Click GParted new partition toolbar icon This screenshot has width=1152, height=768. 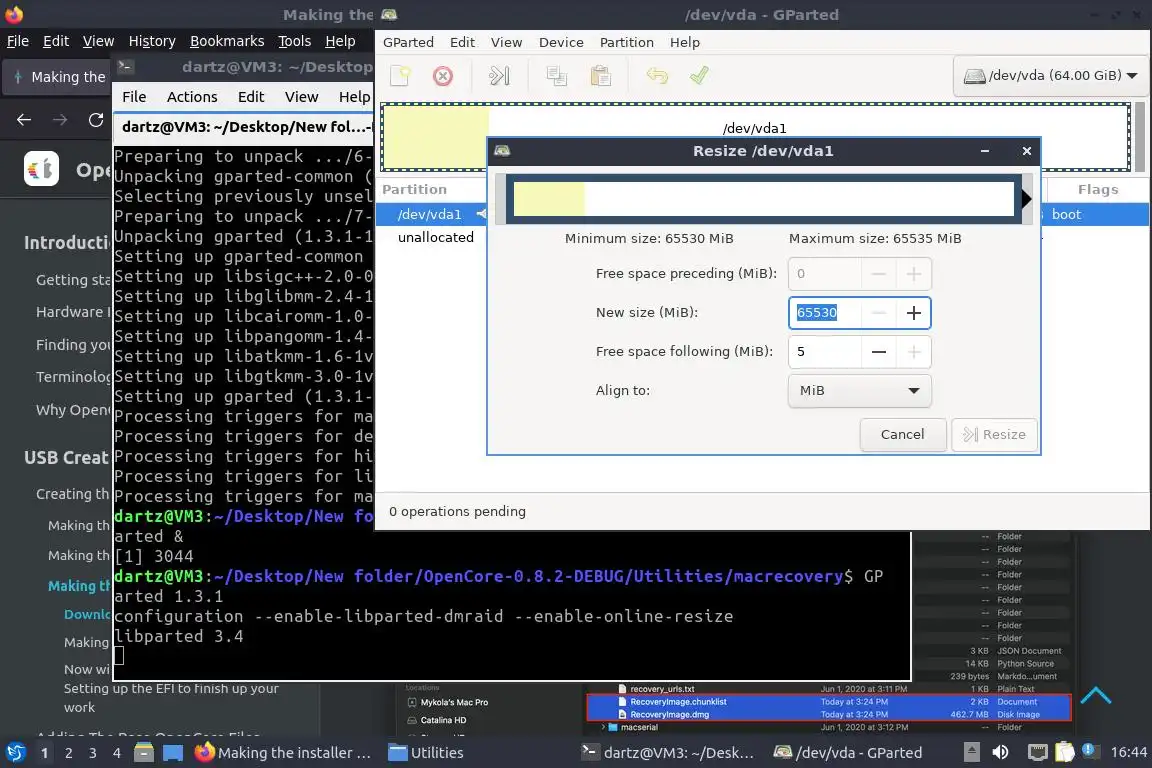(x=400, y=76)
